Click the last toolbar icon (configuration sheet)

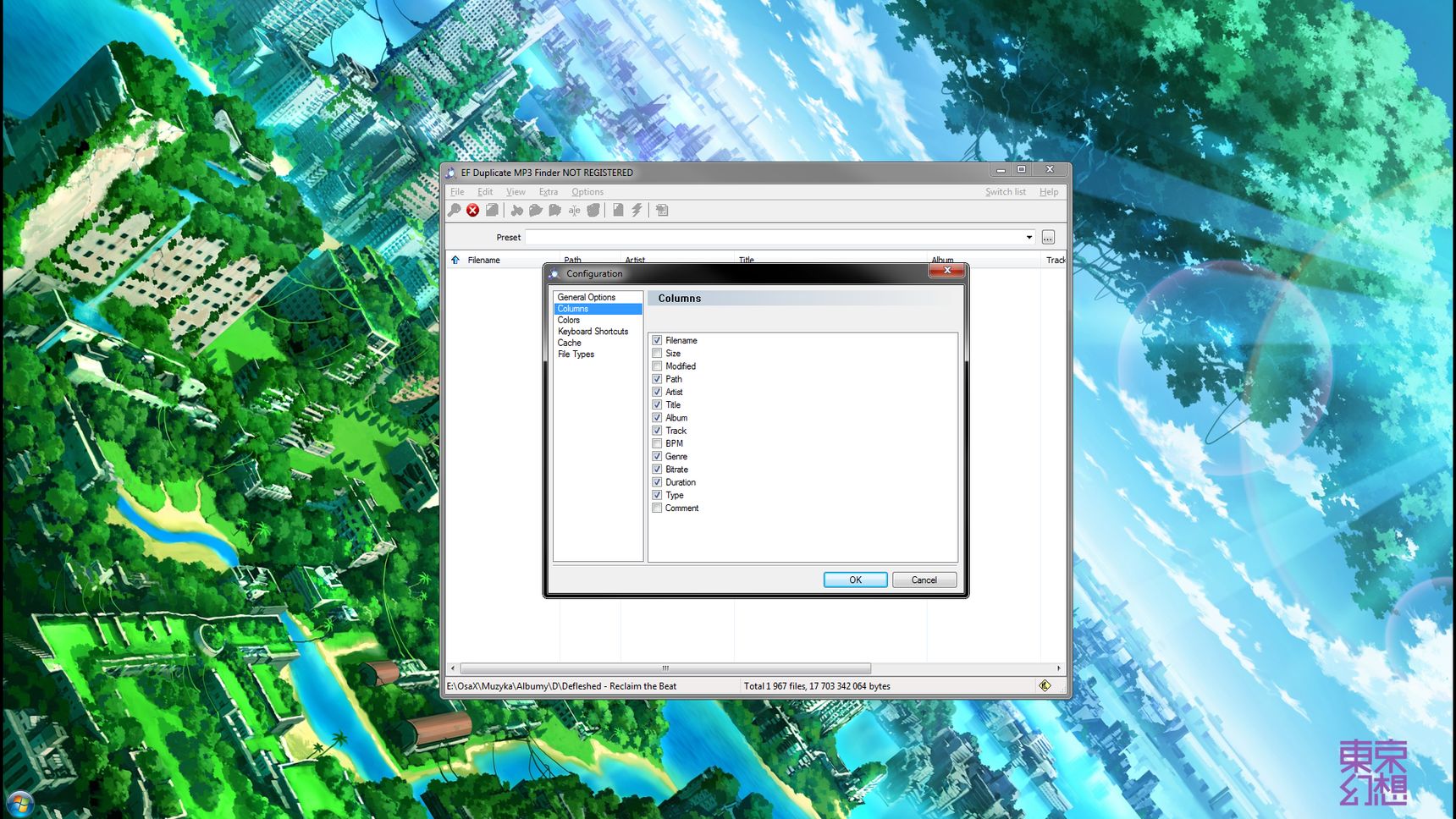(x=662, y=210)
